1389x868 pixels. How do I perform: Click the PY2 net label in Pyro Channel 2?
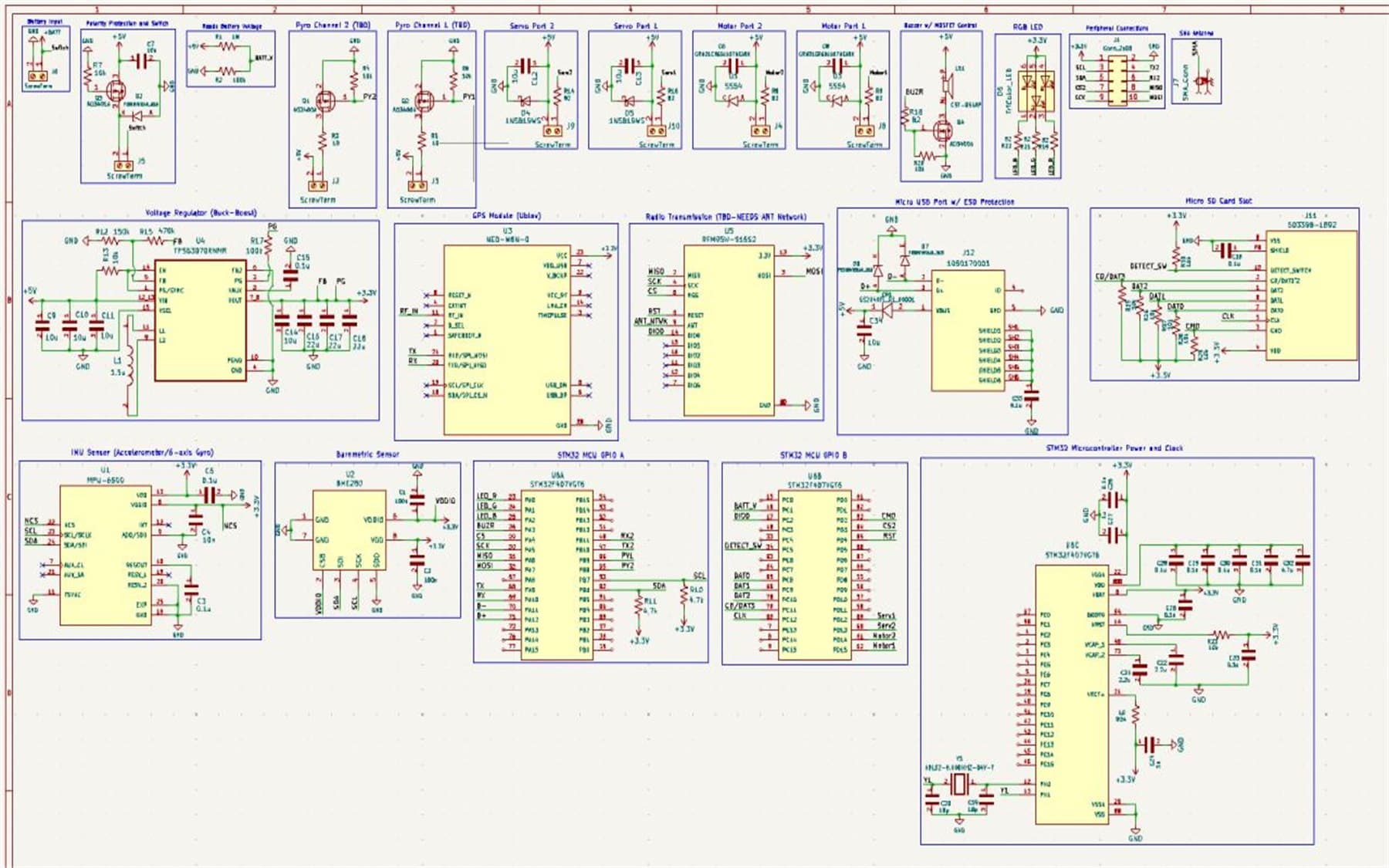pos(370,97)
